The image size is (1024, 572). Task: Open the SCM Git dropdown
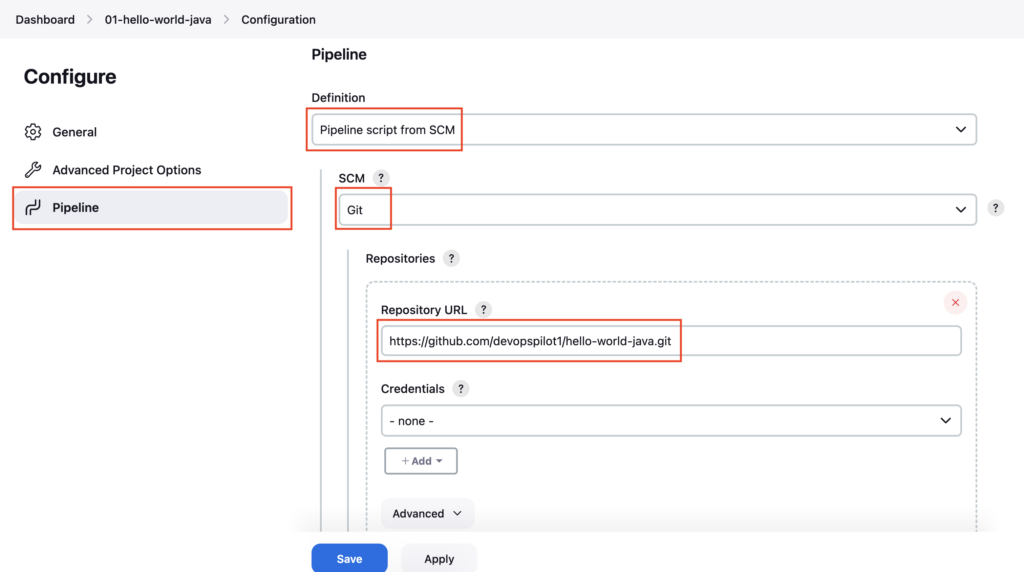tap(658, 210)
